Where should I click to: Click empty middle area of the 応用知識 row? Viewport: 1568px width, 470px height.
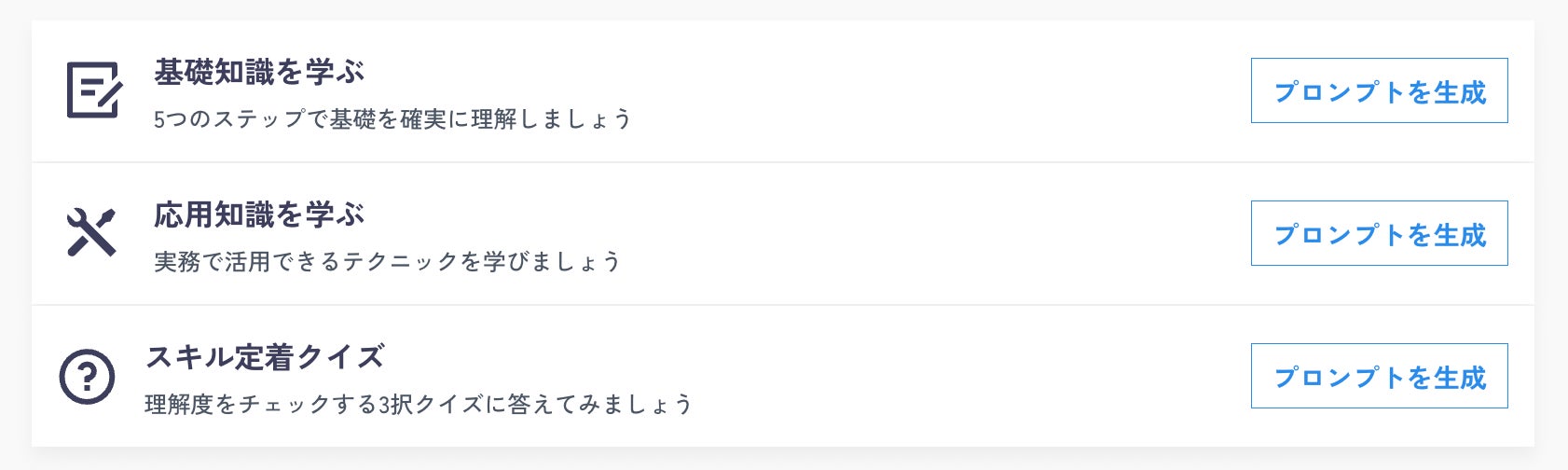click(x=932, y=233)
